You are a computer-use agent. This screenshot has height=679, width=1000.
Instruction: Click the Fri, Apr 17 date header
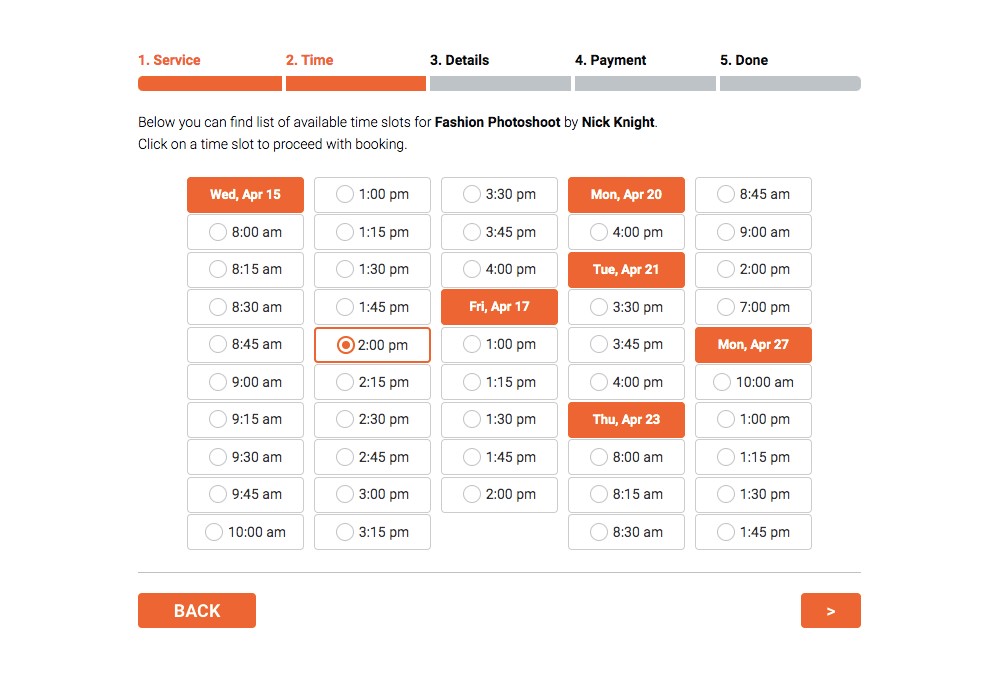click(499, 307)
